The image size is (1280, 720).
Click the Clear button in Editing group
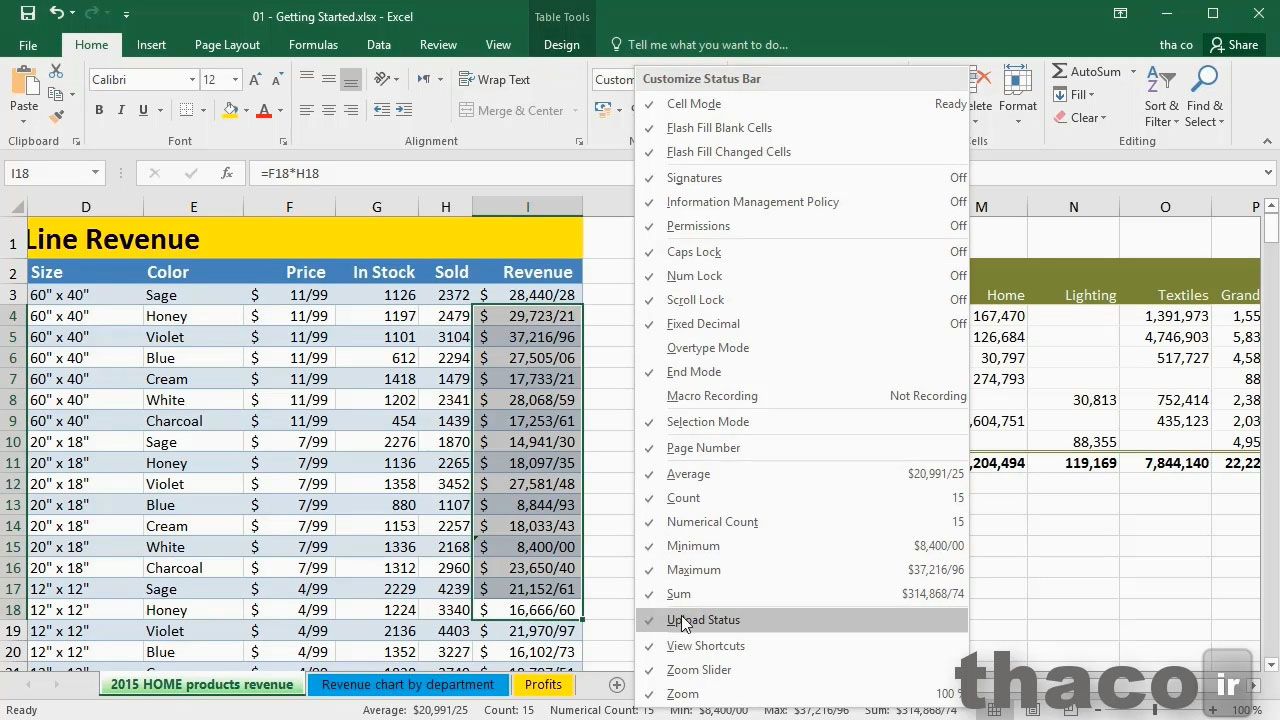click(1080, 118)
